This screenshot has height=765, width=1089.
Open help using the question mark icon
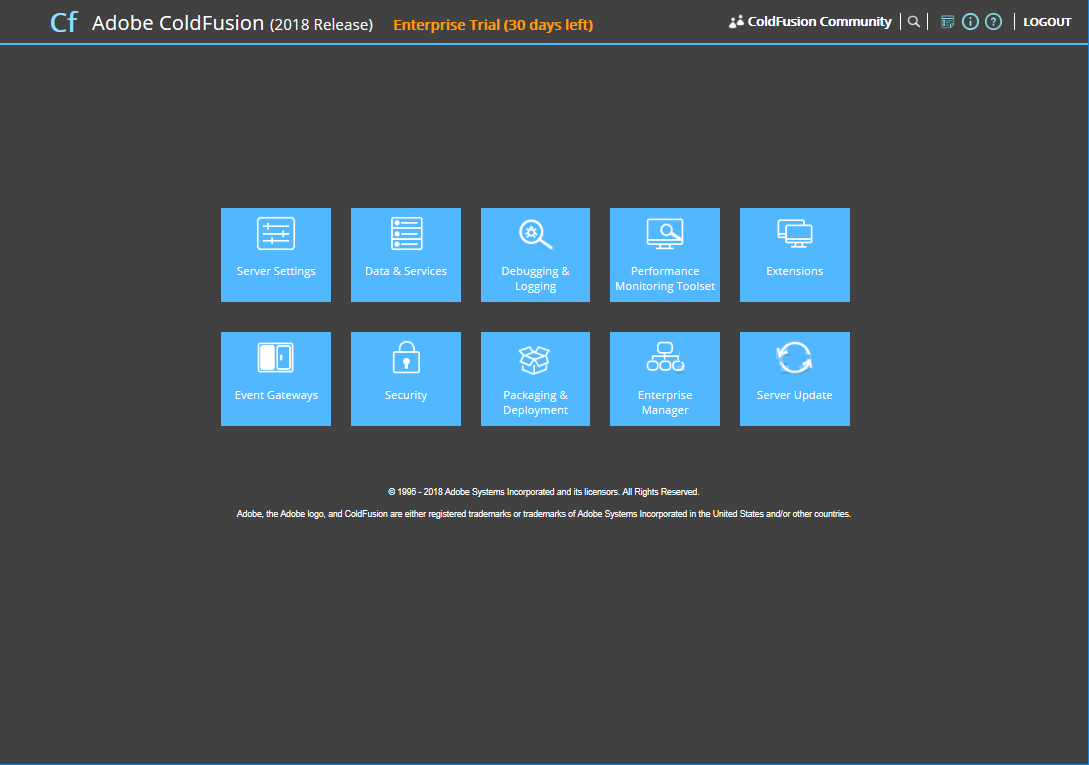993,21
